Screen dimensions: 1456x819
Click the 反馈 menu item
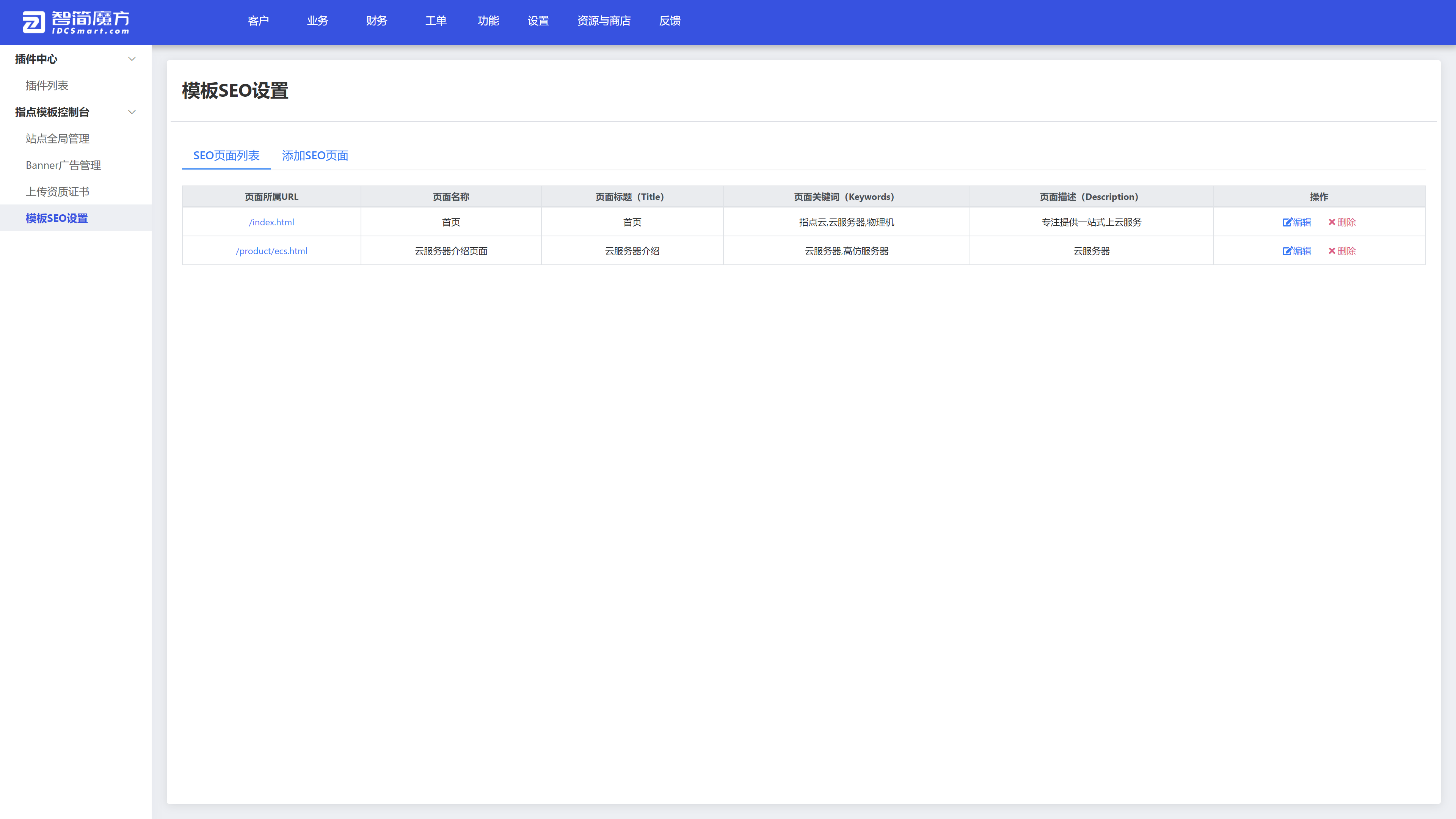[670, 21]
